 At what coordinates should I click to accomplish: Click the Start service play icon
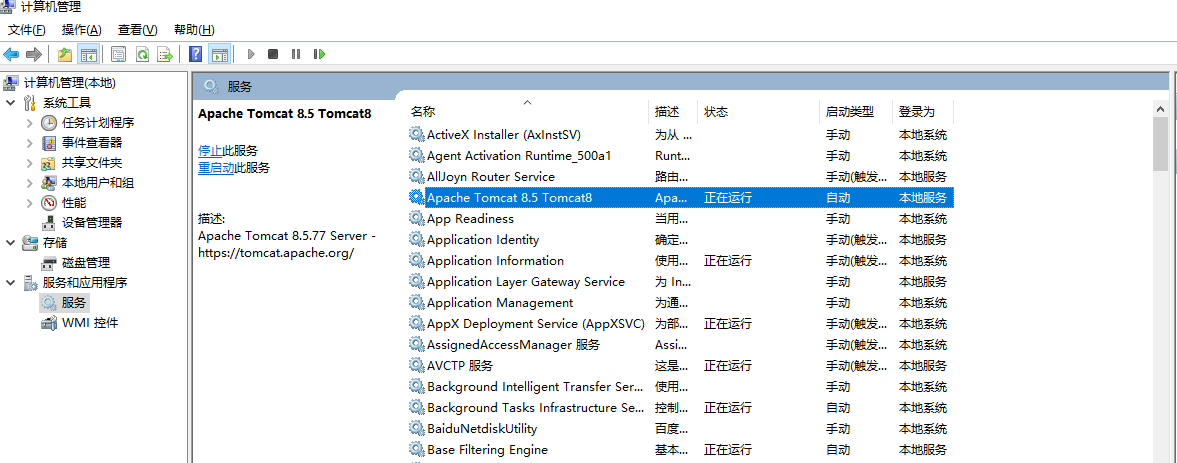coord(251,54)
